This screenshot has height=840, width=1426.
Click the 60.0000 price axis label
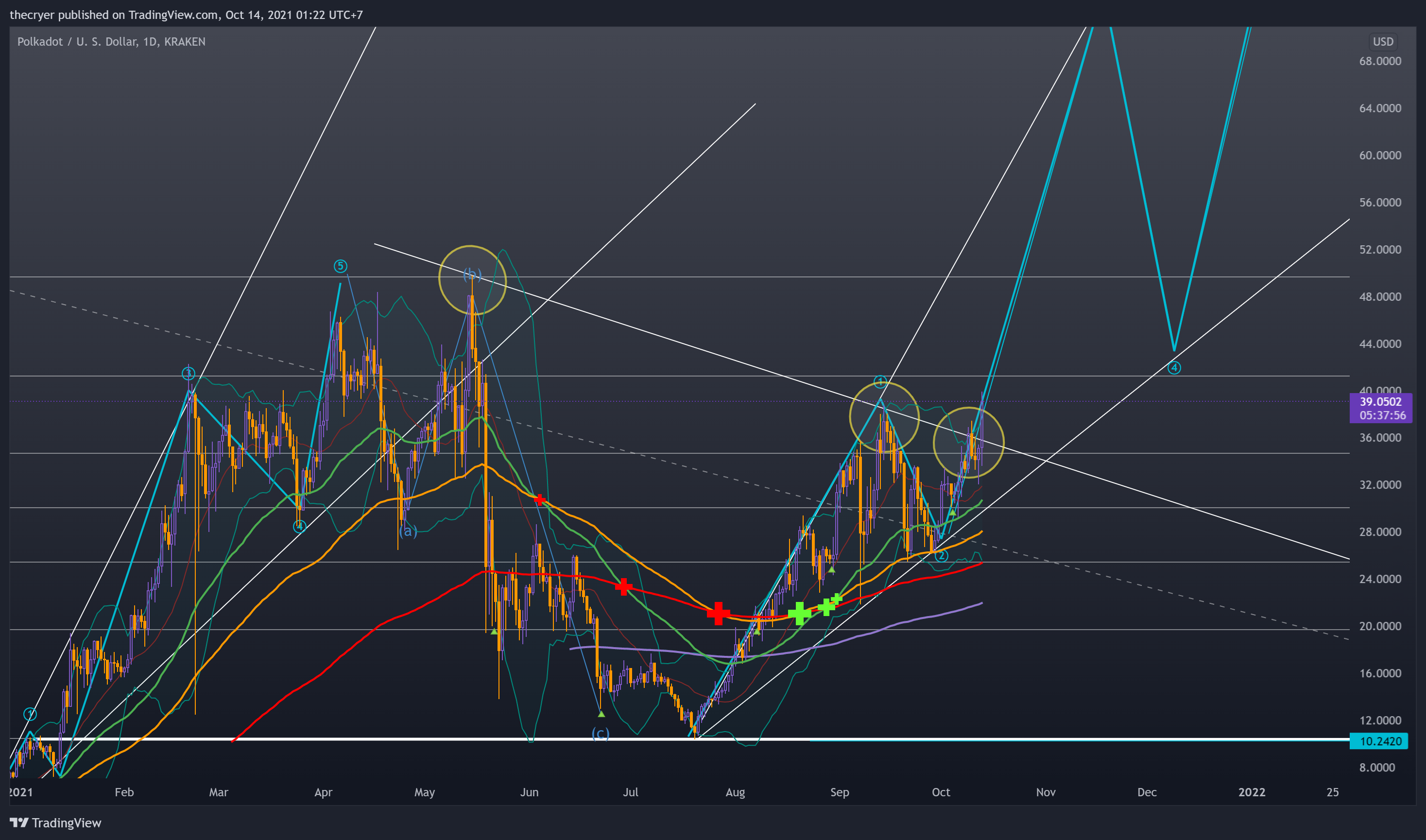[x=1379, y=155]
